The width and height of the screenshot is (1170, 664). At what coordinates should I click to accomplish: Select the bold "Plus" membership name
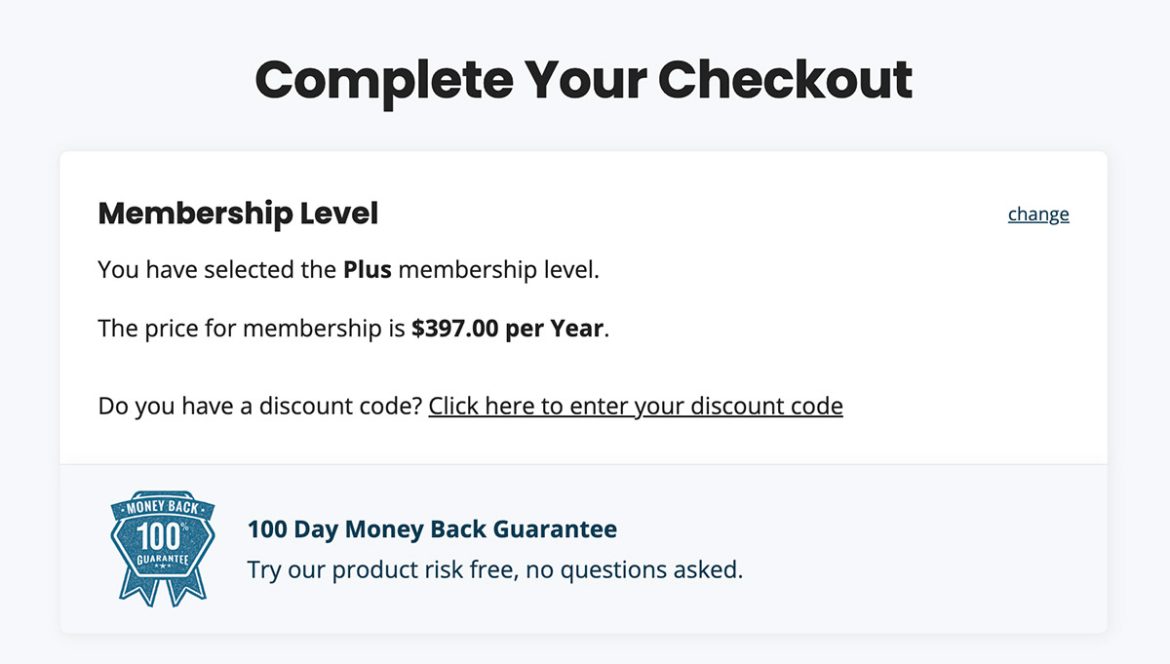click(370, 269)
